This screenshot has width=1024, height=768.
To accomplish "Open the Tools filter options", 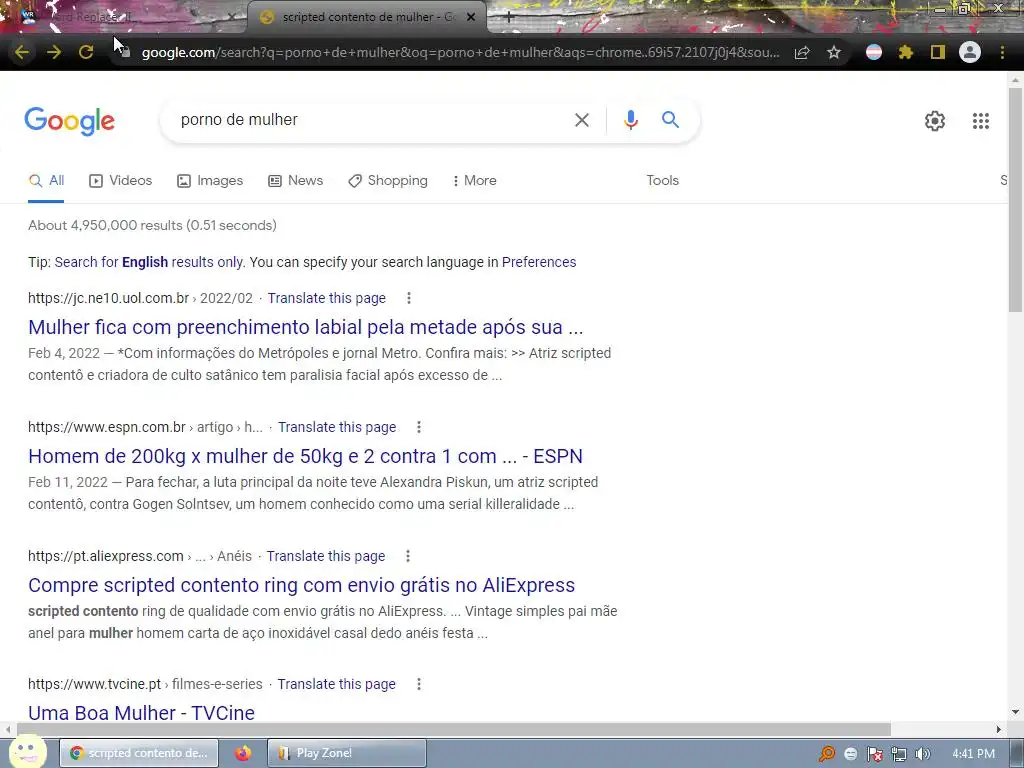I will tap(662, 181).
